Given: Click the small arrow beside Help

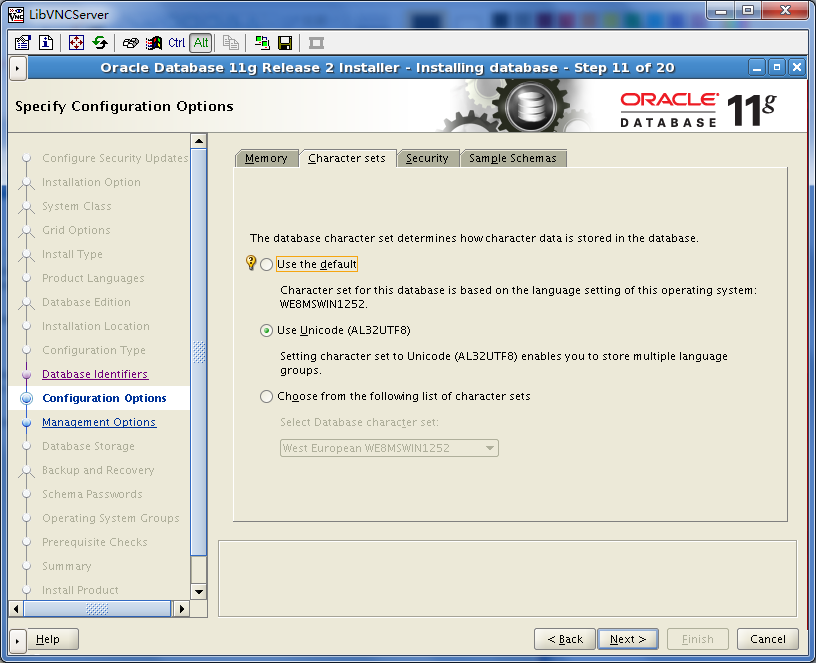Looking at the screenshot, I should click(17, 641).
